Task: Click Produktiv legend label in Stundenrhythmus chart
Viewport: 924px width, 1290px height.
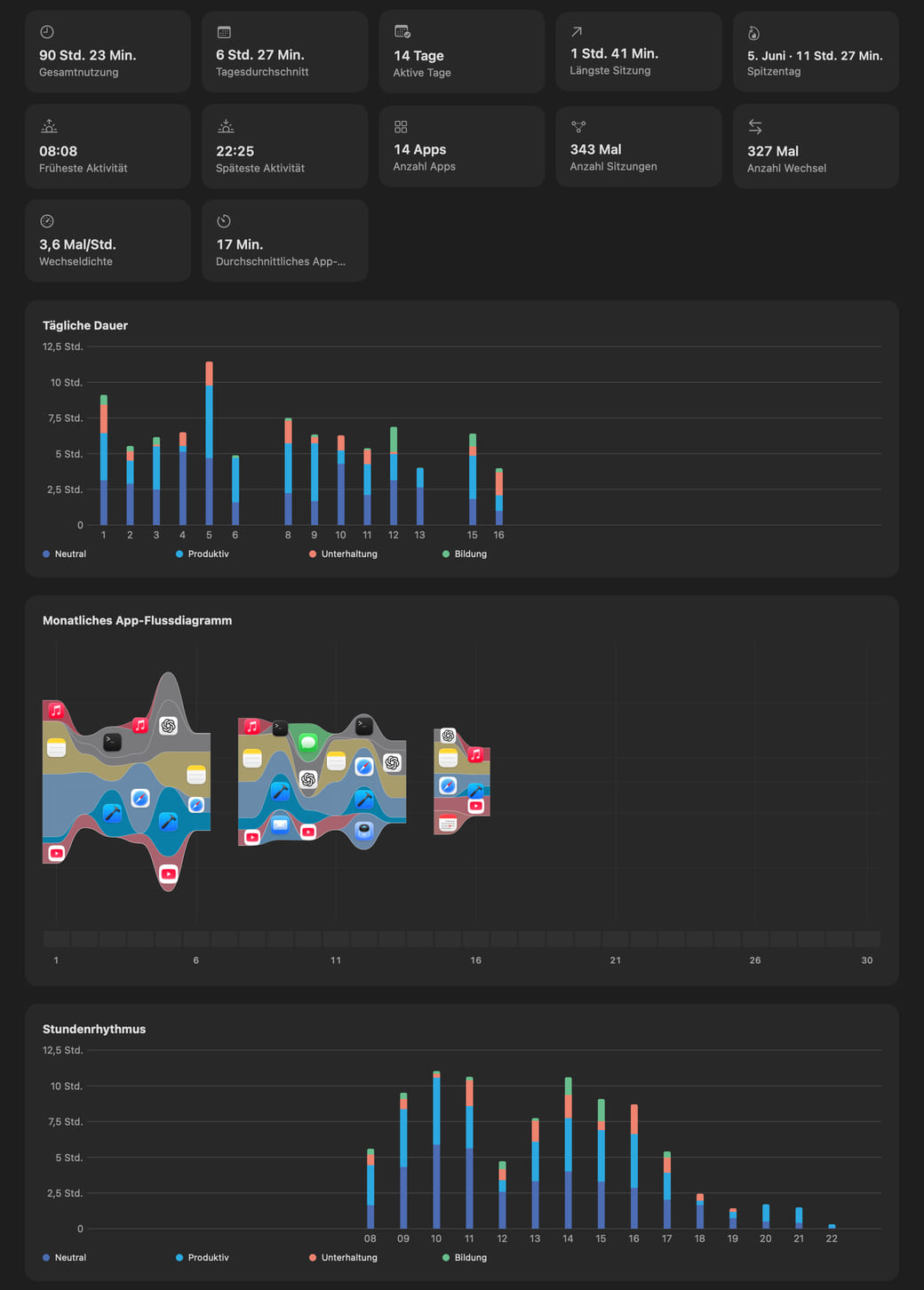Action: pos(208,1257)
